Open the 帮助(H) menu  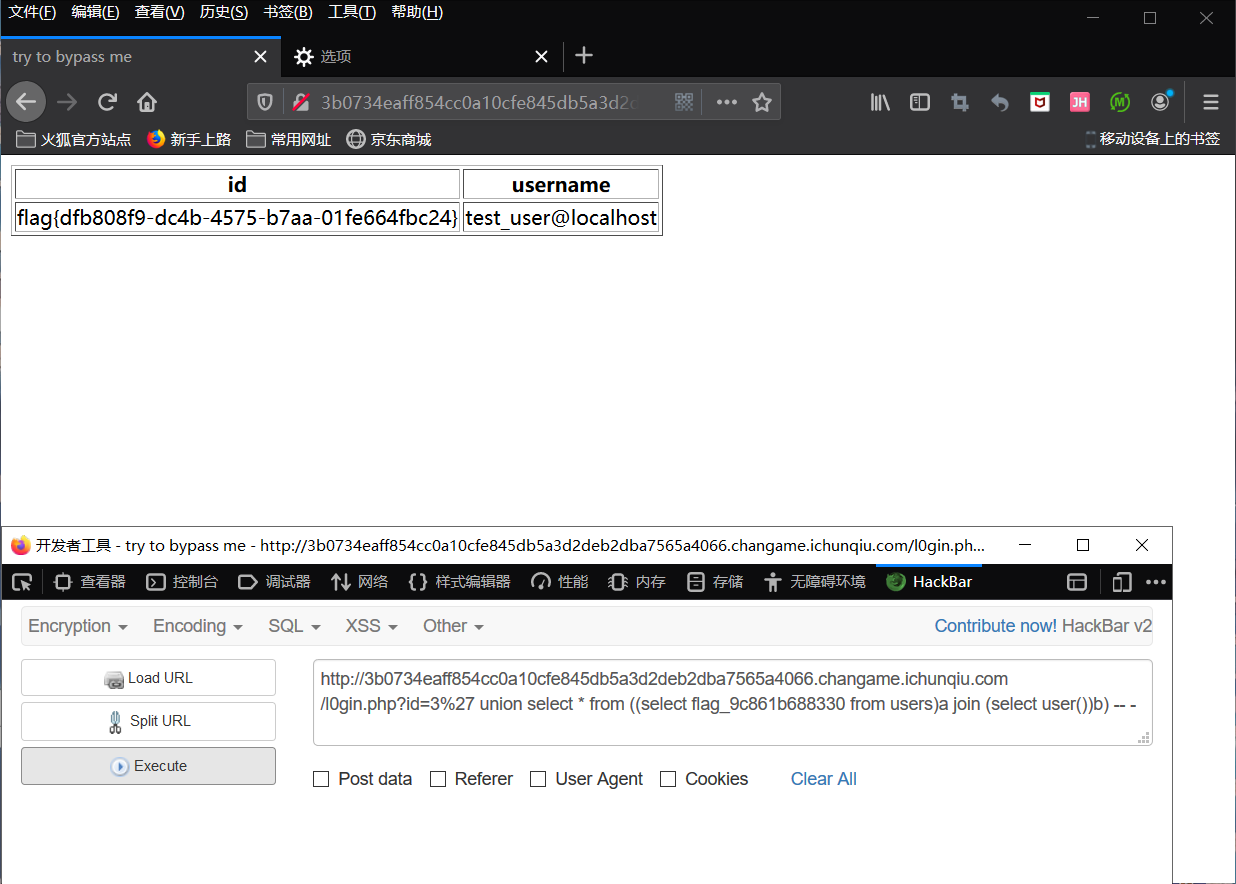click(417, 12)
